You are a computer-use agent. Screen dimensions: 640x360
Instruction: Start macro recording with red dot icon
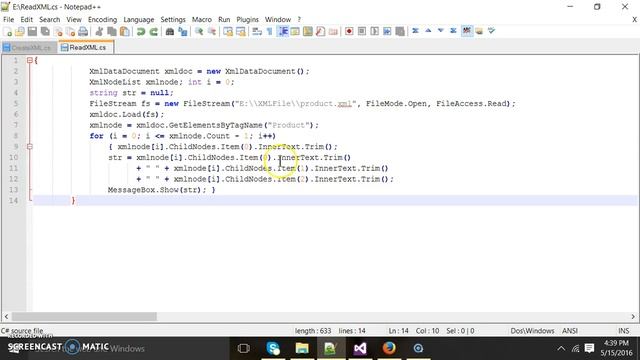pos(349,31)
